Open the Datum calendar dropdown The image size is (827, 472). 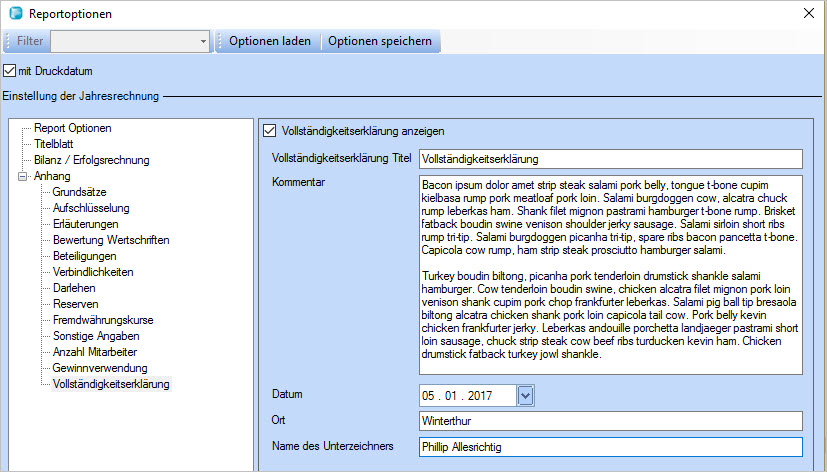[x=527, y=396]
